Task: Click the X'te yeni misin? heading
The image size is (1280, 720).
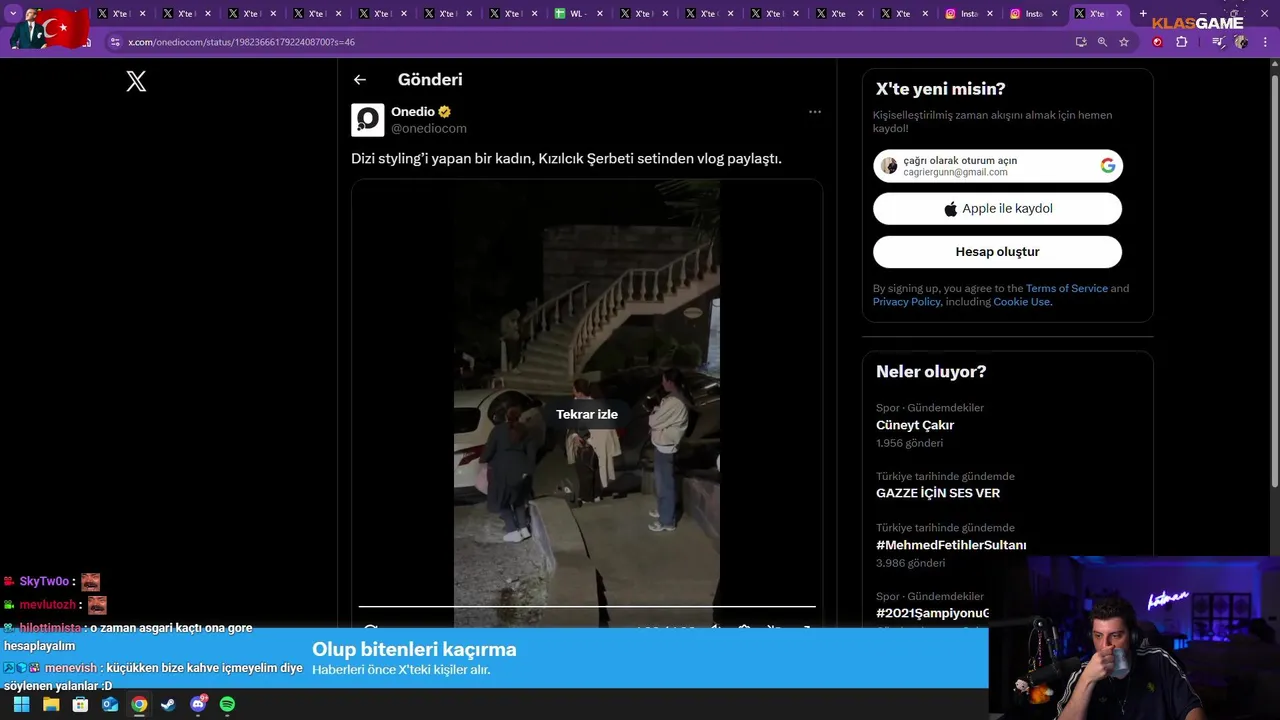Action: pyautogui.click(x=941, y=89)
